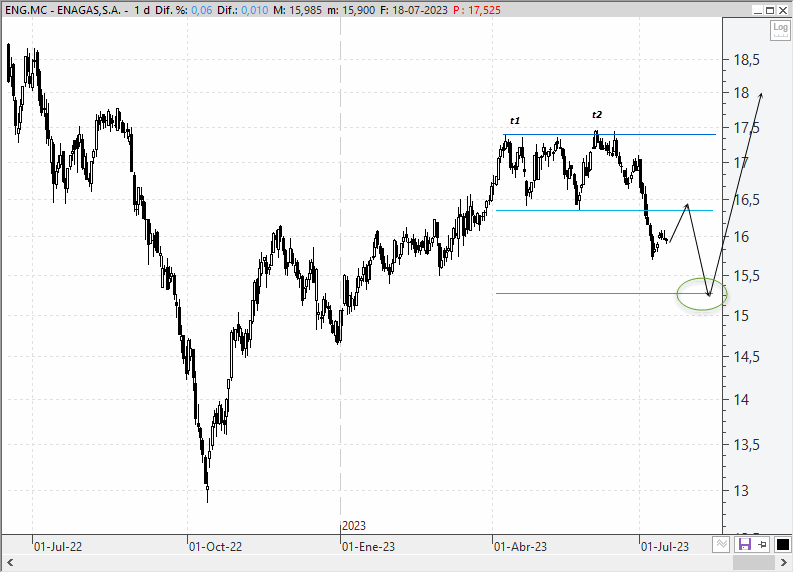The image size is (794, 573).
Task: Toggle the Log scale button
Action: click(x=780, y=29)
